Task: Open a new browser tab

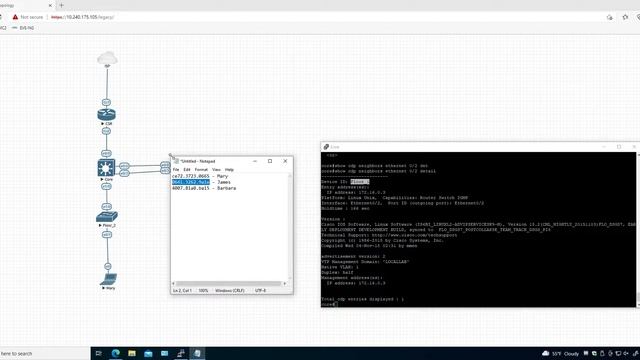Action: pos(62,5)
